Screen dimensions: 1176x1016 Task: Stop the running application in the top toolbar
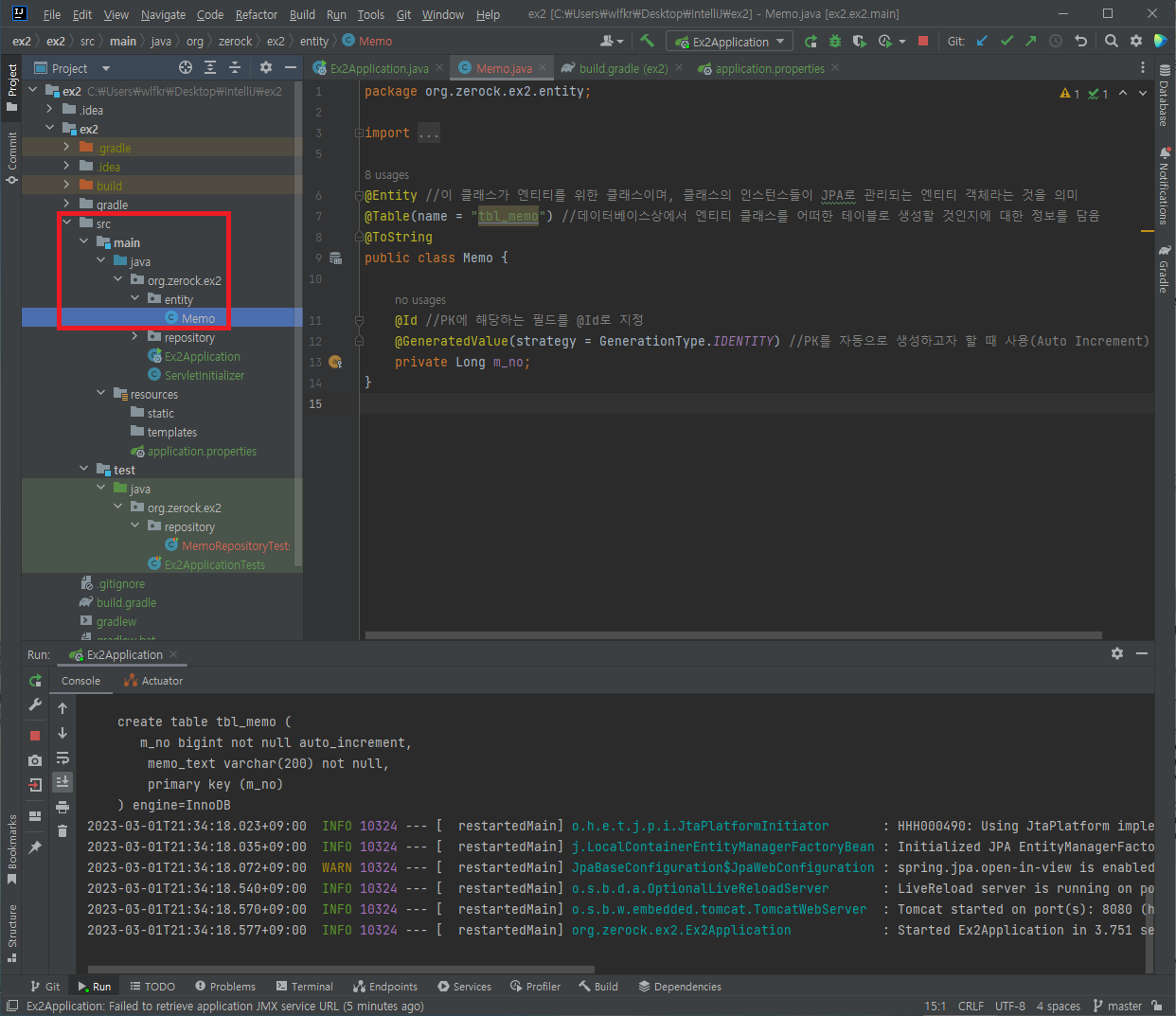[923, 41]
